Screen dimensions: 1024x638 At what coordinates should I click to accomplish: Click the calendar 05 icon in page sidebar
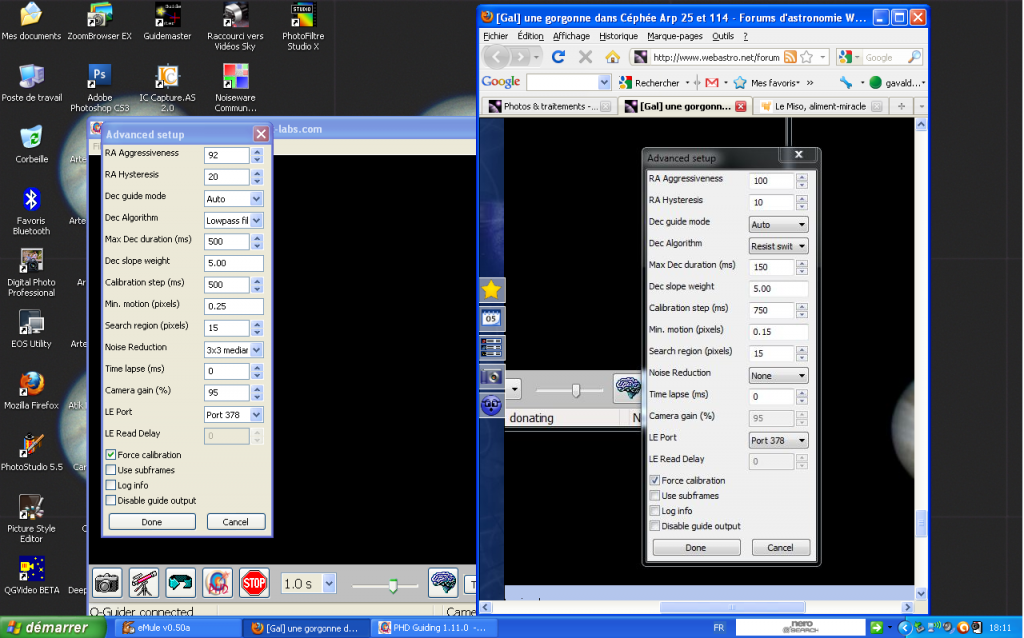tap(491, 319)
